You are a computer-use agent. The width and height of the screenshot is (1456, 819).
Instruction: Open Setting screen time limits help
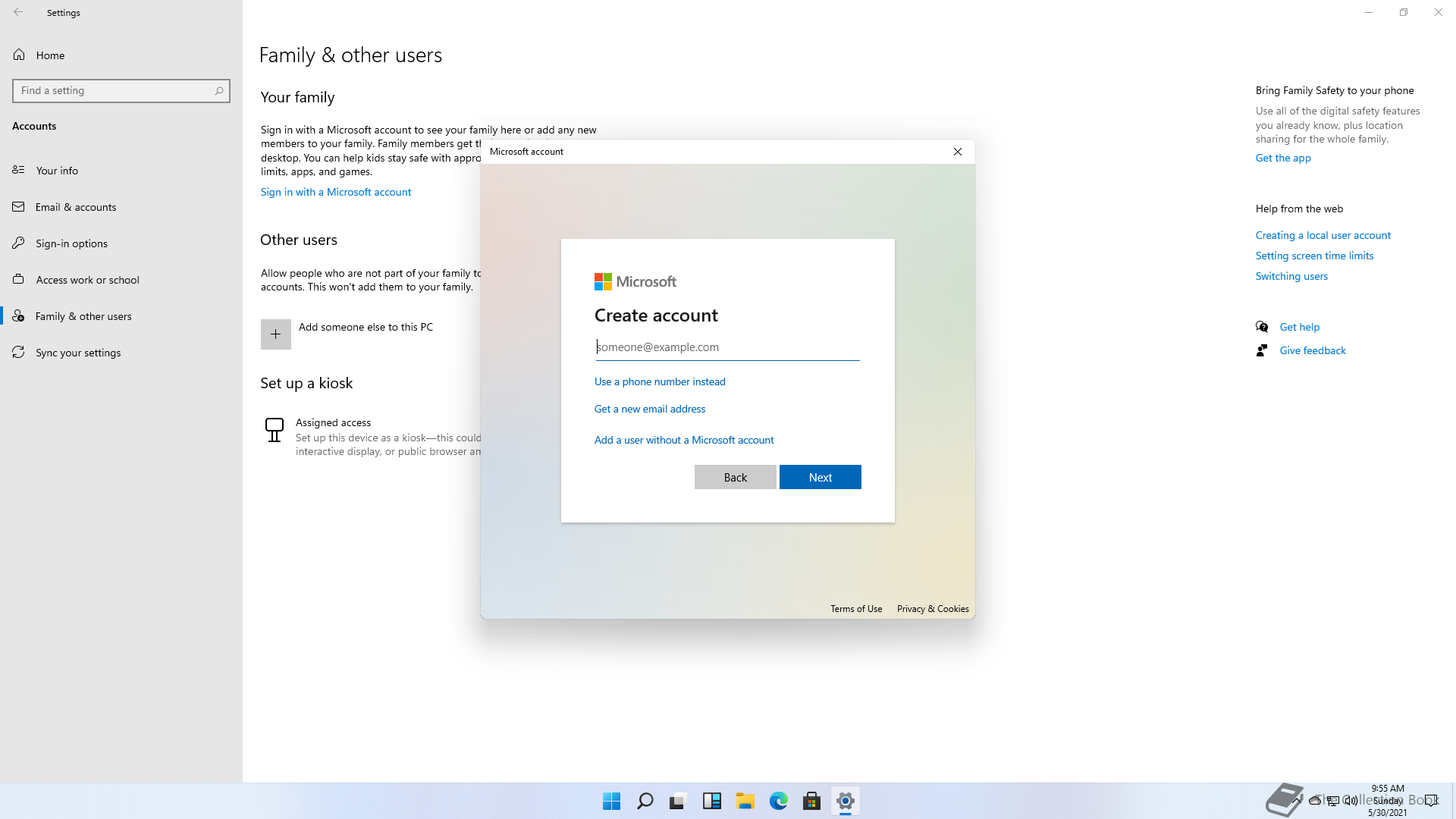coord(1314,256)
